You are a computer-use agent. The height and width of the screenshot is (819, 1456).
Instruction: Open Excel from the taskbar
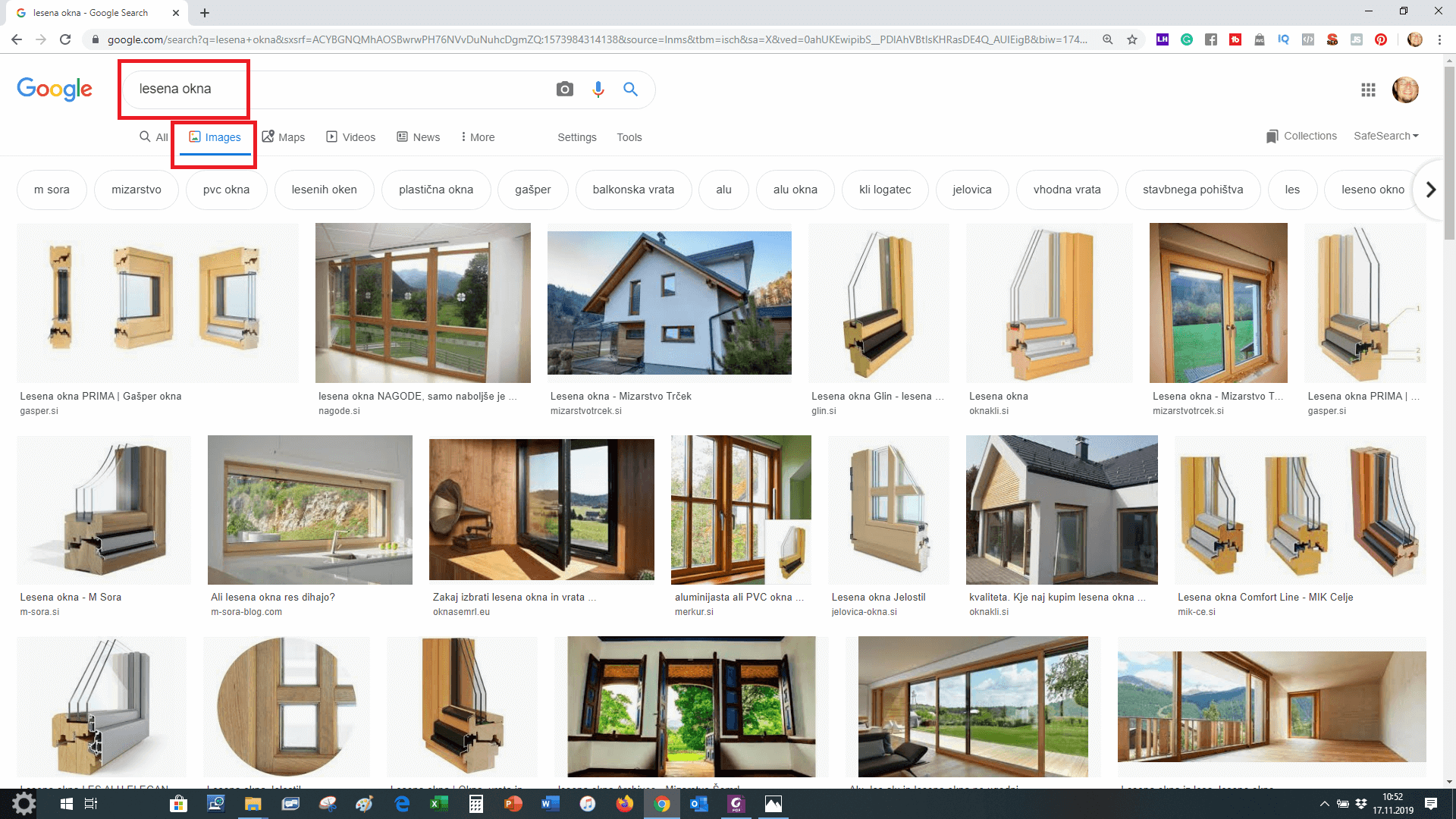point(439,804)
